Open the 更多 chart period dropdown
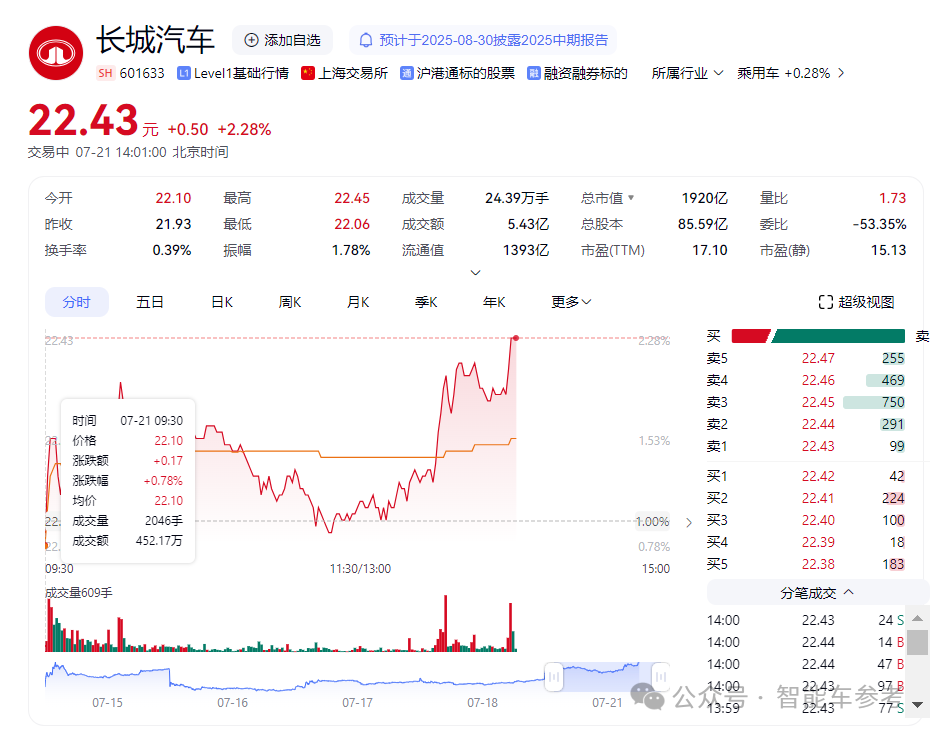Viewport: 934px width, 734px height. click(x=571, y=302)
